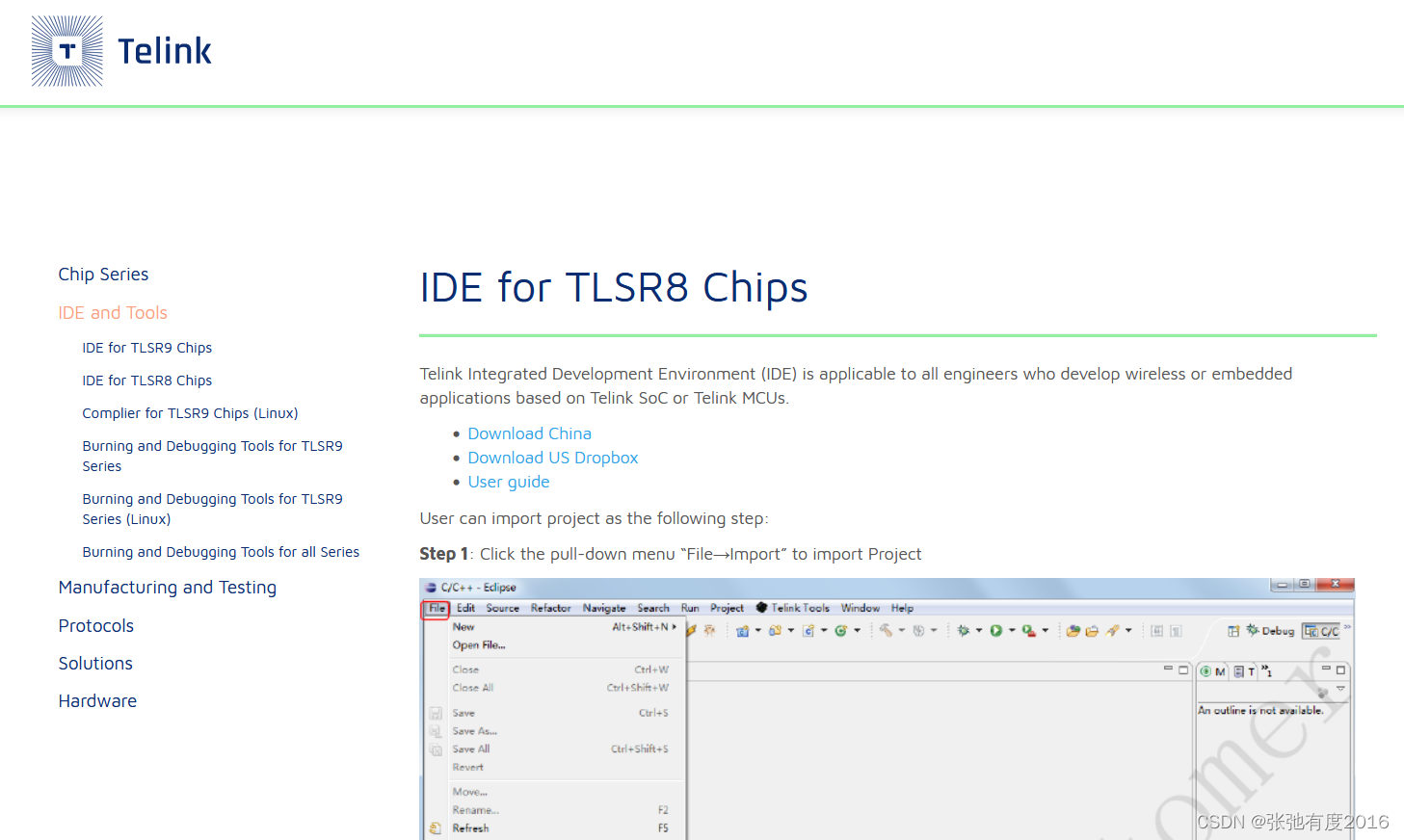Open the Run menu in Eclipse
1404x840 pixels.
pos(690,609)
